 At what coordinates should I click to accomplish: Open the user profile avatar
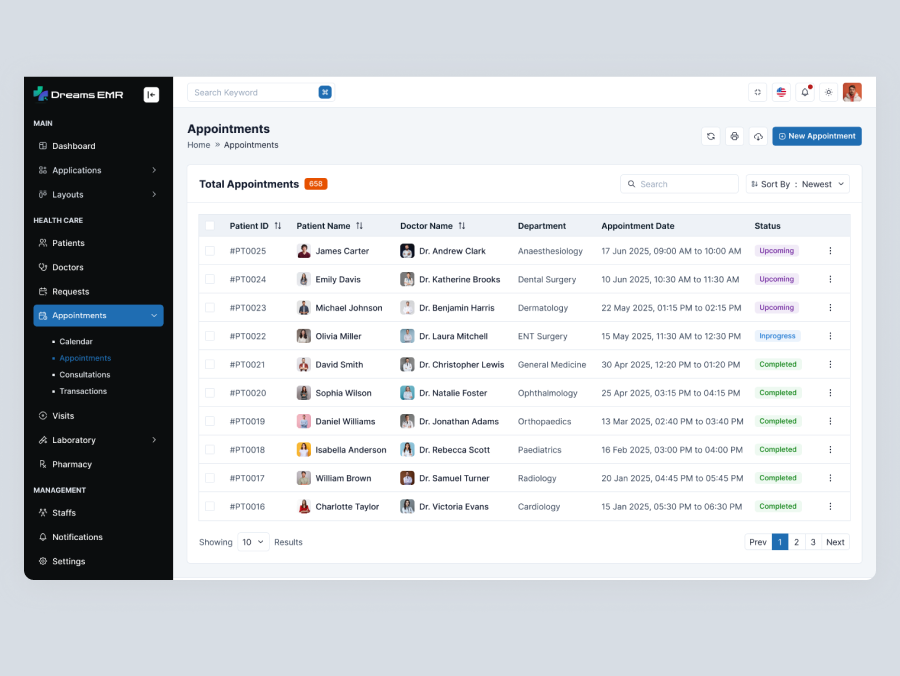(852, 92)
